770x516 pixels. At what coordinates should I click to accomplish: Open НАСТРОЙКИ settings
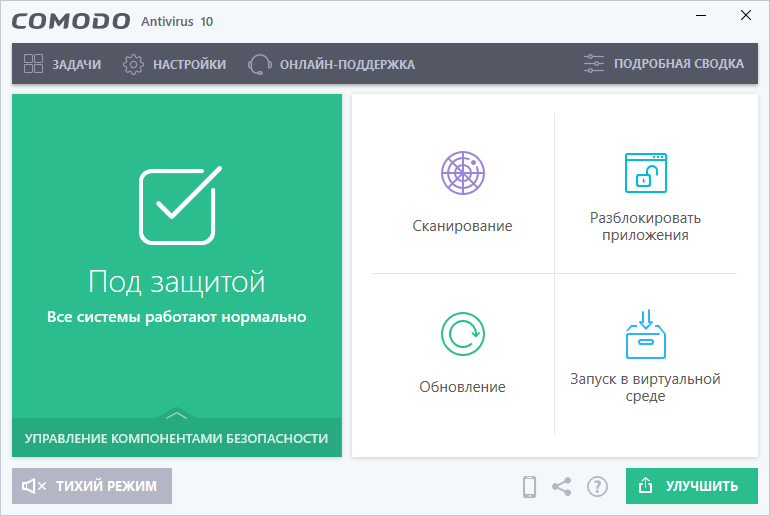tap(174, 64)
